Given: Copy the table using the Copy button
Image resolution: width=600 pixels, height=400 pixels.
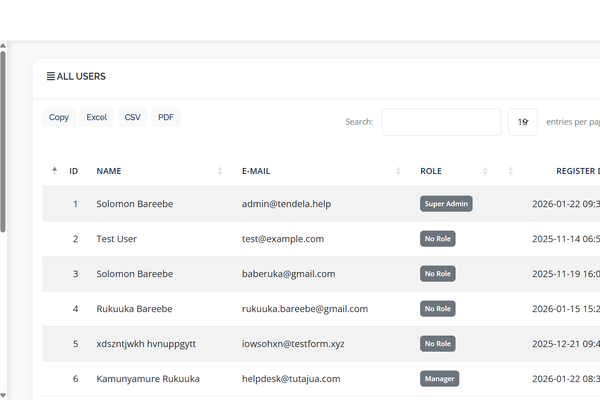Looking at the screenshot, I should click(59, 118).
